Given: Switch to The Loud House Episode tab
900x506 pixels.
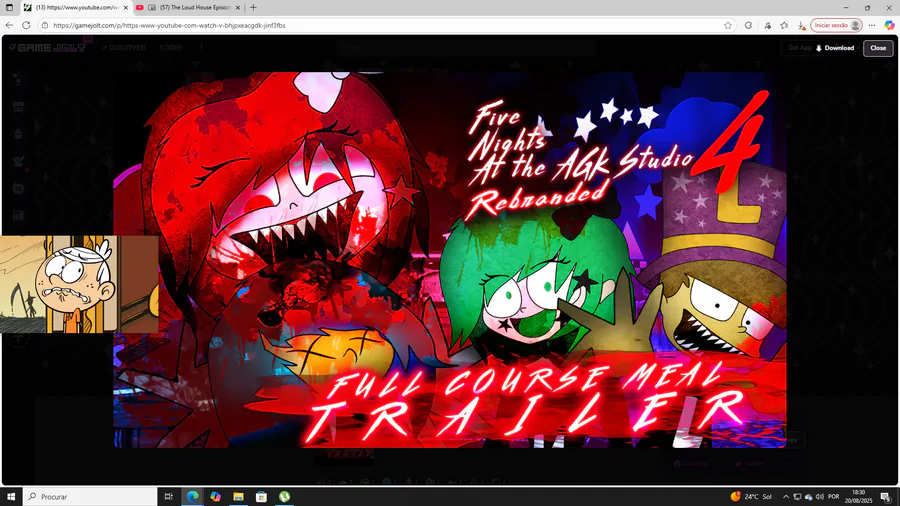Looking at the screenshot, I should pos(189,7).
